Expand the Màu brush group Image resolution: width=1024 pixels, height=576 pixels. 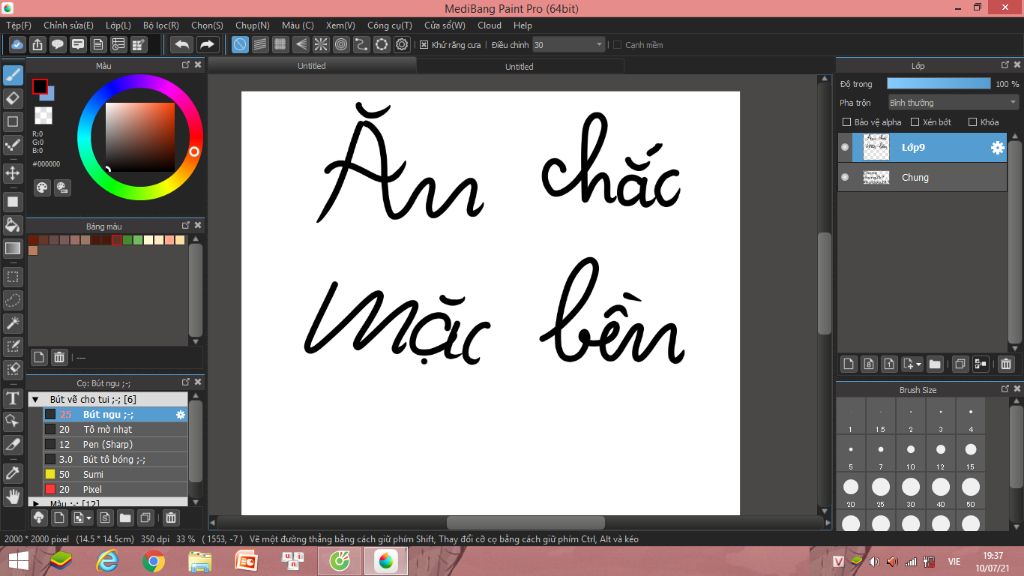click(x=35, y=504)
